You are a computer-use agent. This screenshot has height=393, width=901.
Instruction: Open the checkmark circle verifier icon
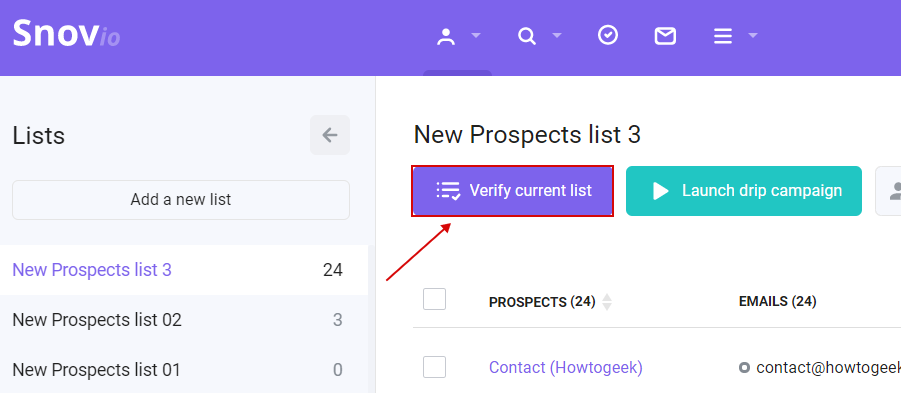pos(608,36)
